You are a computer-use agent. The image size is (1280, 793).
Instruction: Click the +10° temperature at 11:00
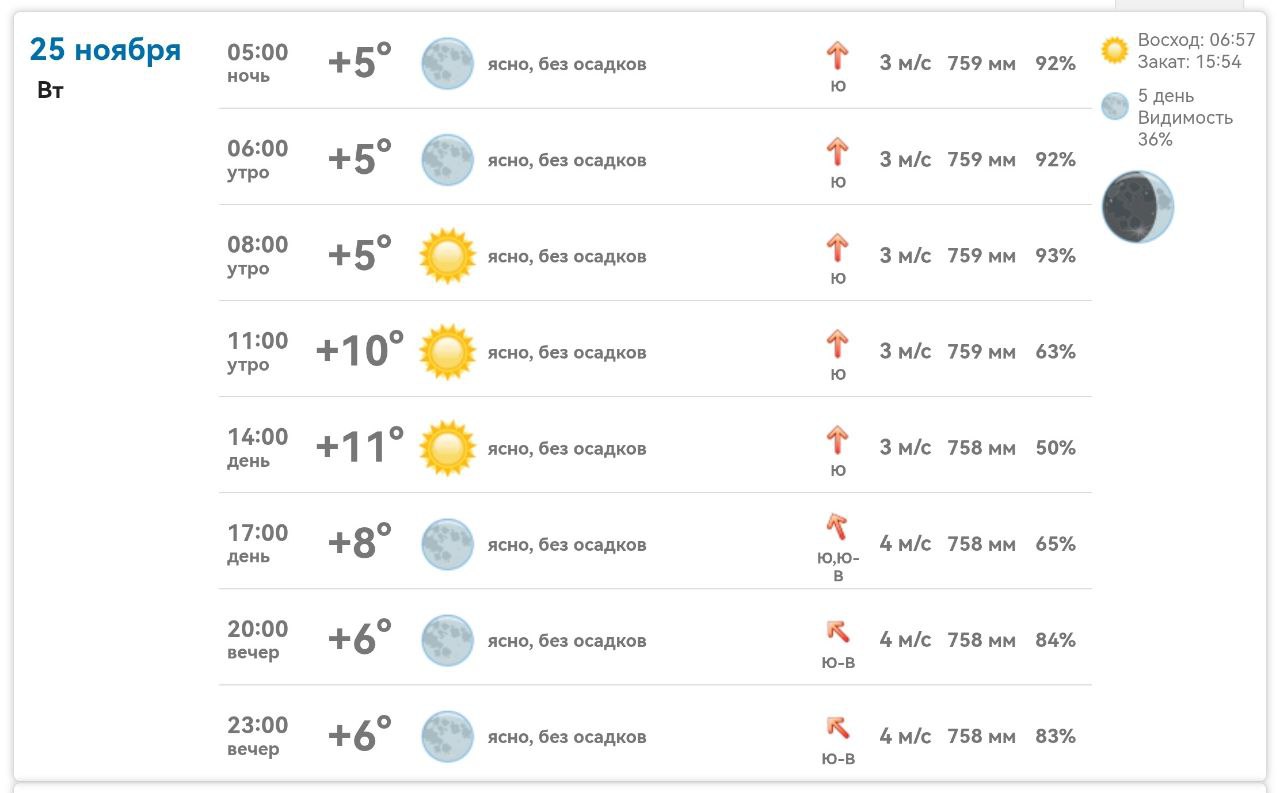coord(360,349)
